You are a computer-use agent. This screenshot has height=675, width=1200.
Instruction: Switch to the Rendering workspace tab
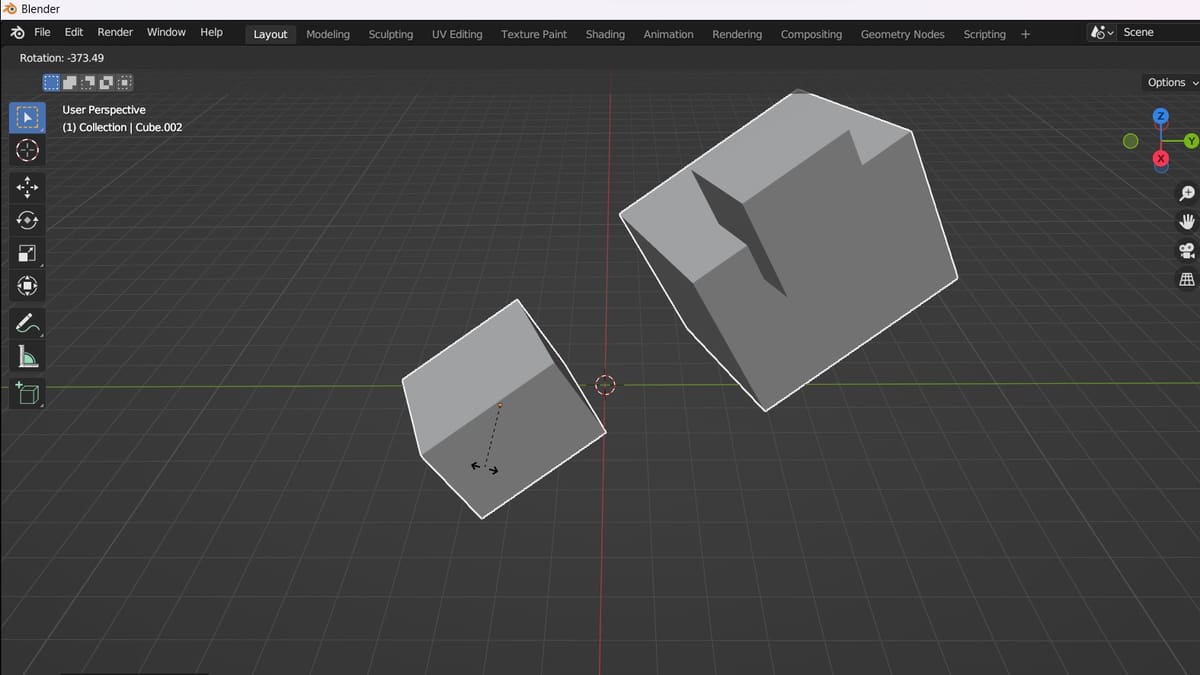pyautogui.click(x=737, y=34)
